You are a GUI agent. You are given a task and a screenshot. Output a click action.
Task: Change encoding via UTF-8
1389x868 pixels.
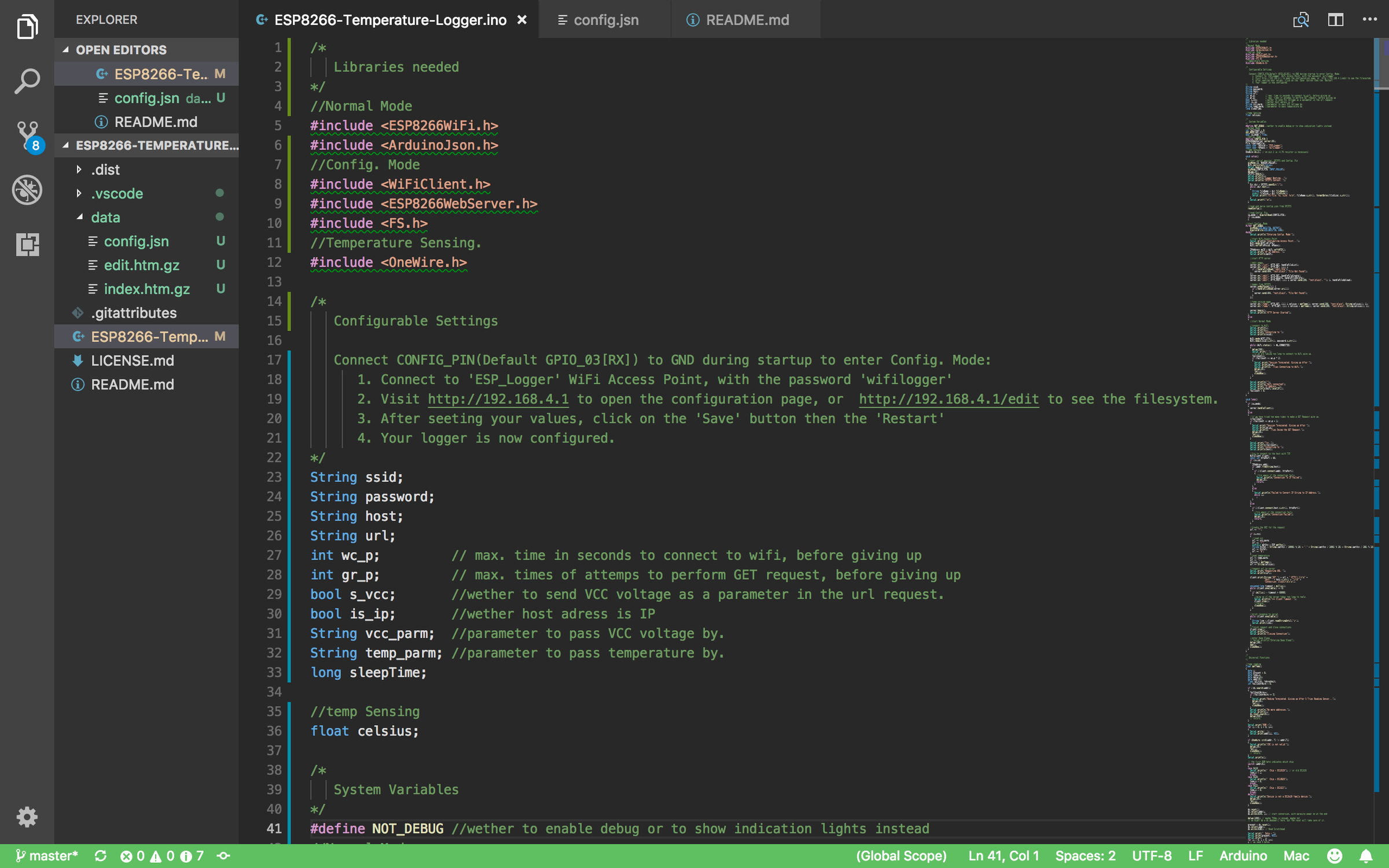(1152, 856)
